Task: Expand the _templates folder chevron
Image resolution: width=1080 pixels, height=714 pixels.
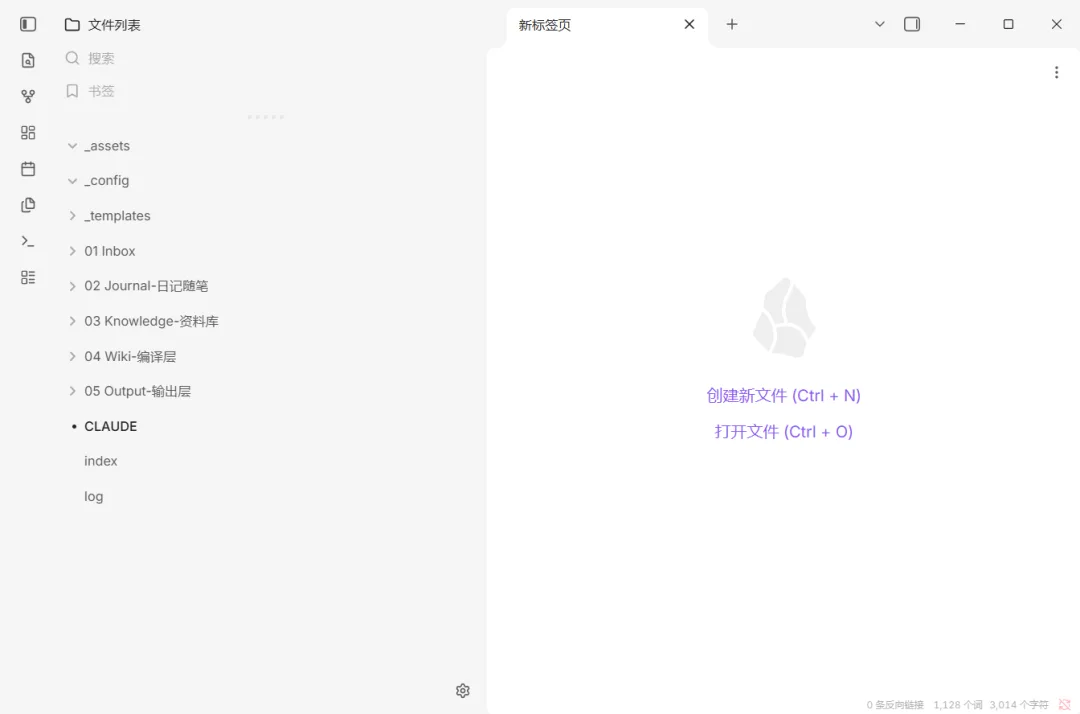Action: [72, 216]
